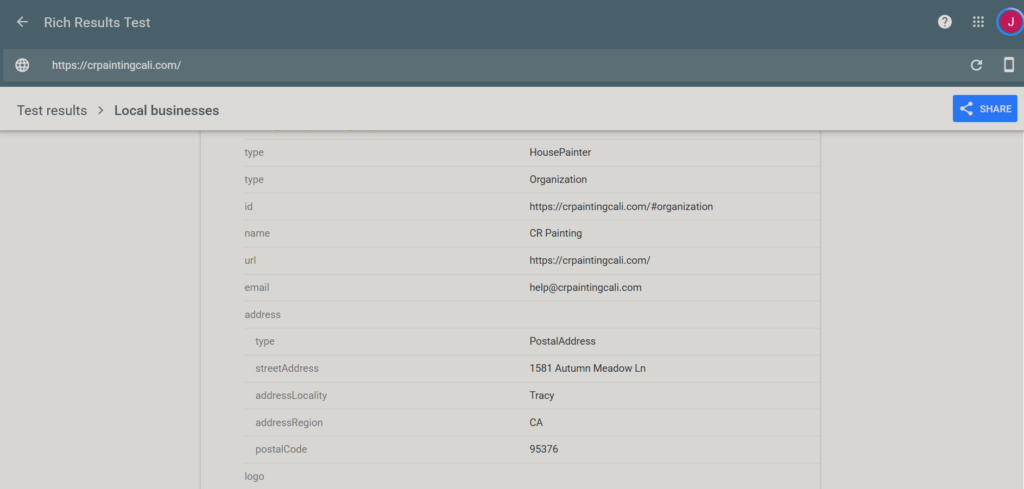This screenshot has width=1024, height=489.
Task: Click the streetAddress label
Action: [x=287, y=368]
